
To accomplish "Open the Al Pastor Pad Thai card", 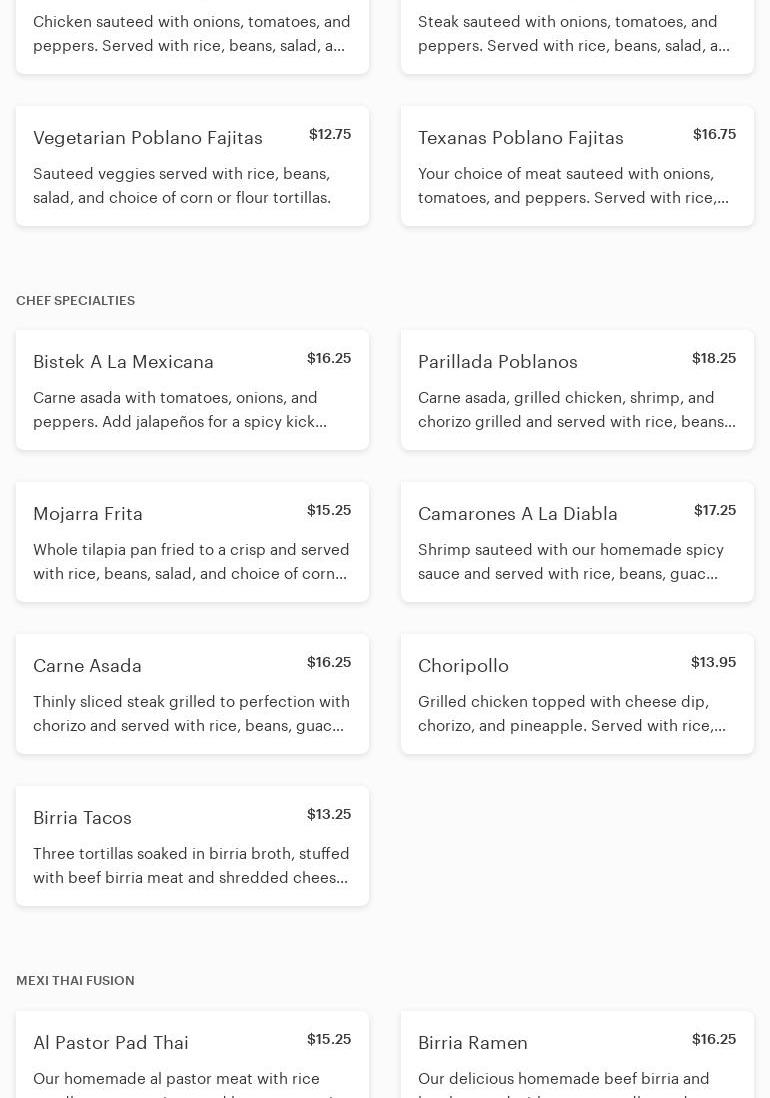I will 192,1056.
